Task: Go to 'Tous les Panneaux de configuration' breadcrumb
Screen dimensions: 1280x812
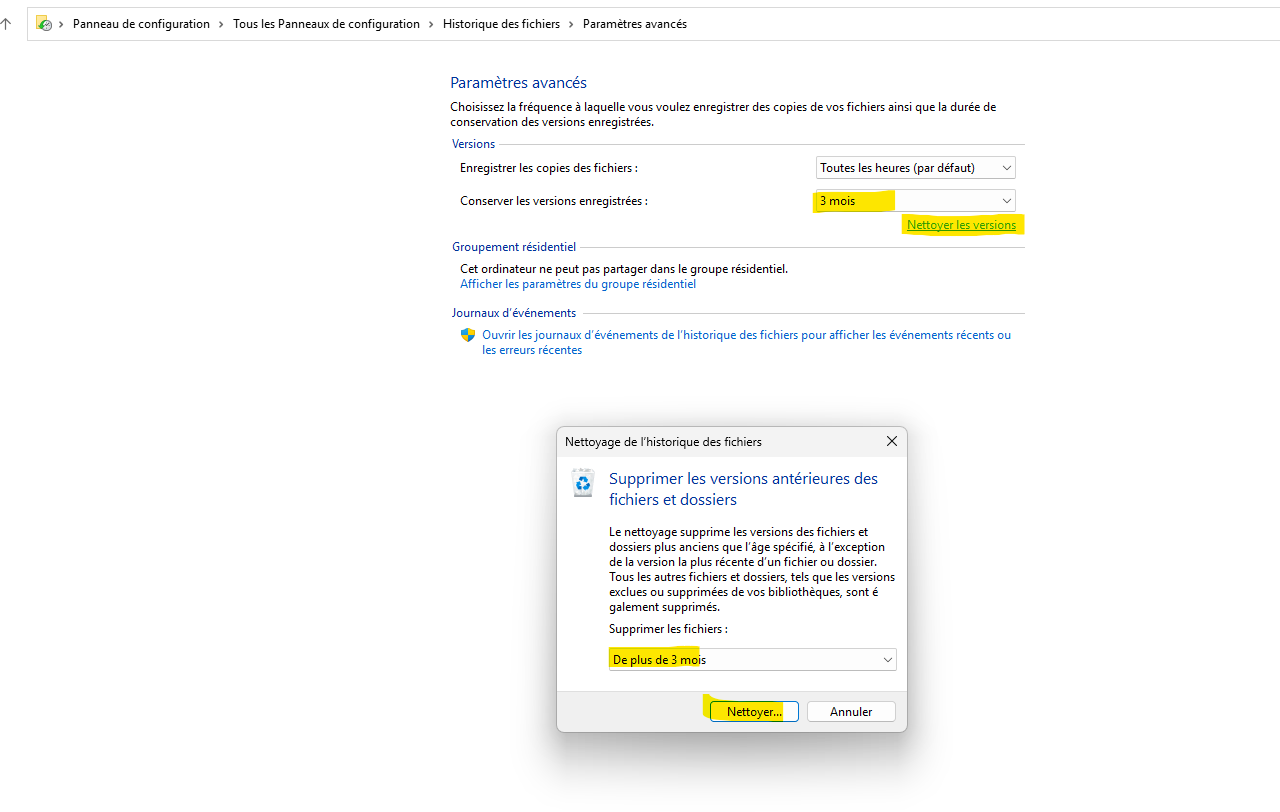Action: [326, 24]
